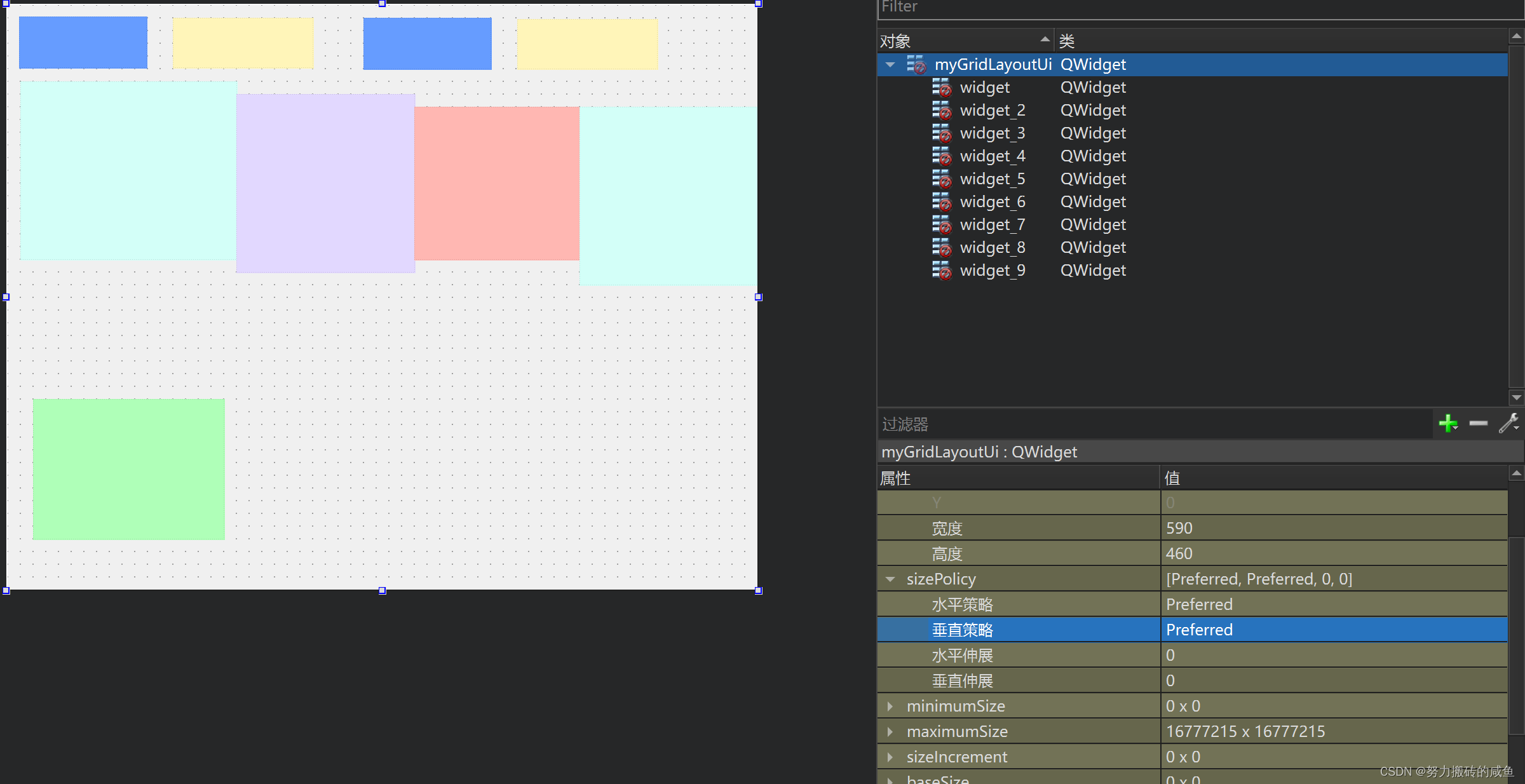Click the minus remove property icon
This screenshot has width=1525, height=784.
tap(1478, 423)
